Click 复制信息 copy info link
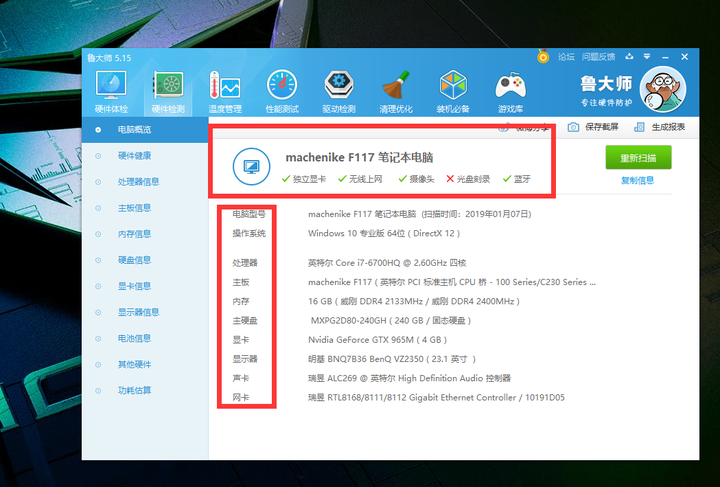Screen dimensions: 720x487 point(637,180)
